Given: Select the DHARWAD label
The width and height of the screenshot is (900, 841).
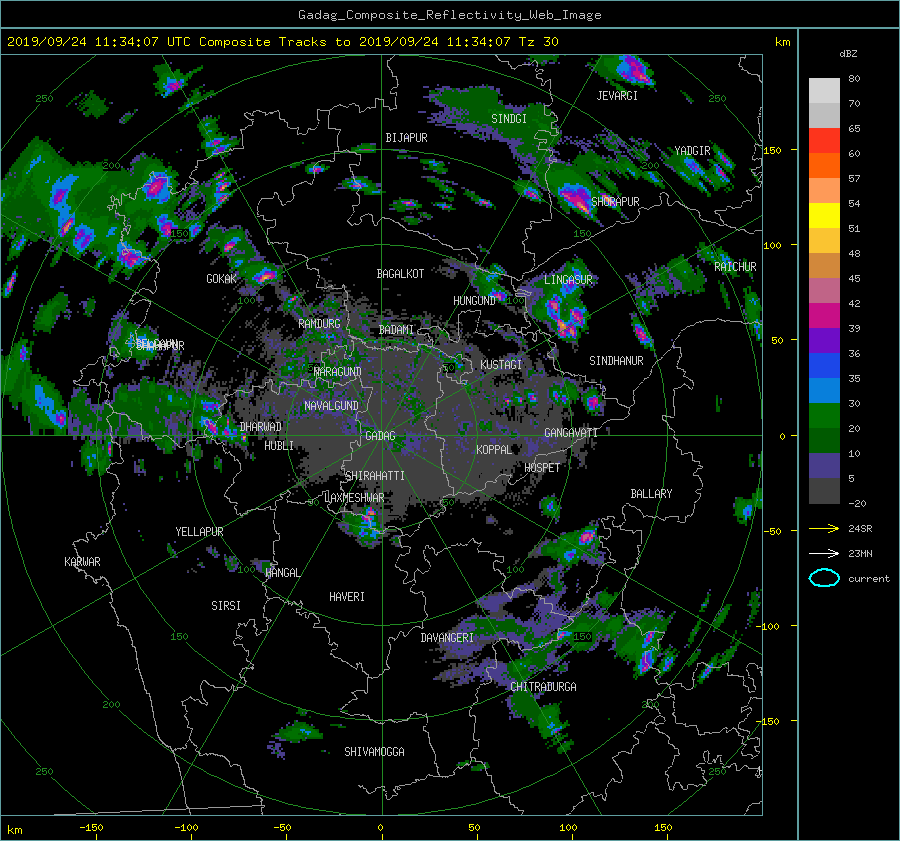Looking at the screenshot, I should coord(261,427).
